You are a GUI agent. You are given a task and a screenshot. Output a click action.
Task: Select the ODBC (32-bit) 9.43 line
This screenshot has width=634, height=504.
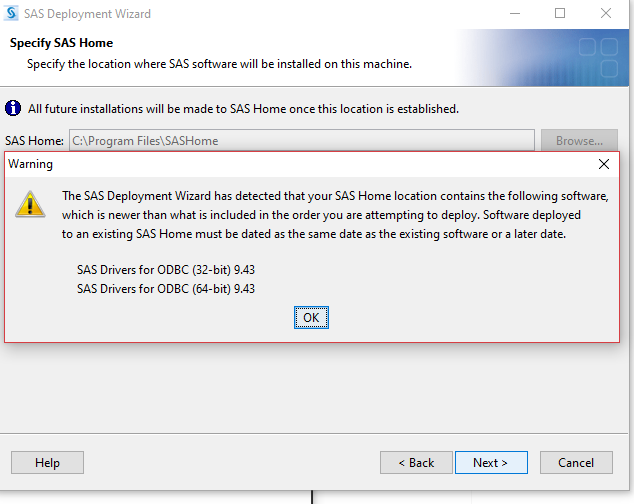click(x=166, y=270)
